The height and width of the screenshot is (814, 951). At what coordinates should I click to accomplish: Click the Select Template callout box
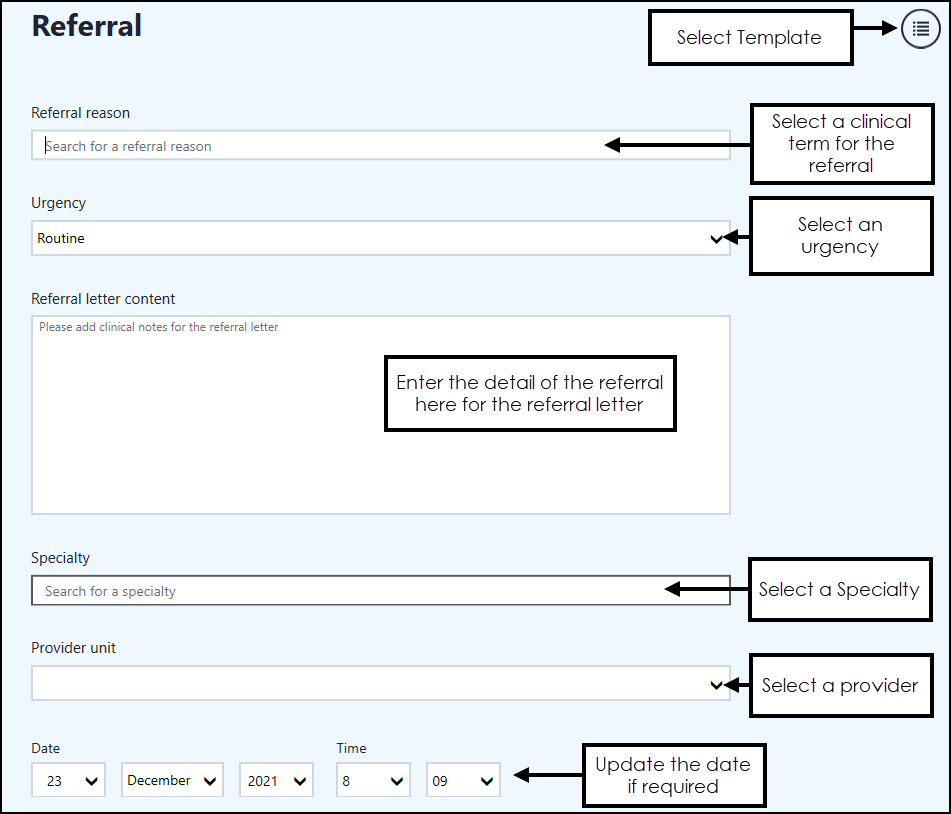pos(750,38)
